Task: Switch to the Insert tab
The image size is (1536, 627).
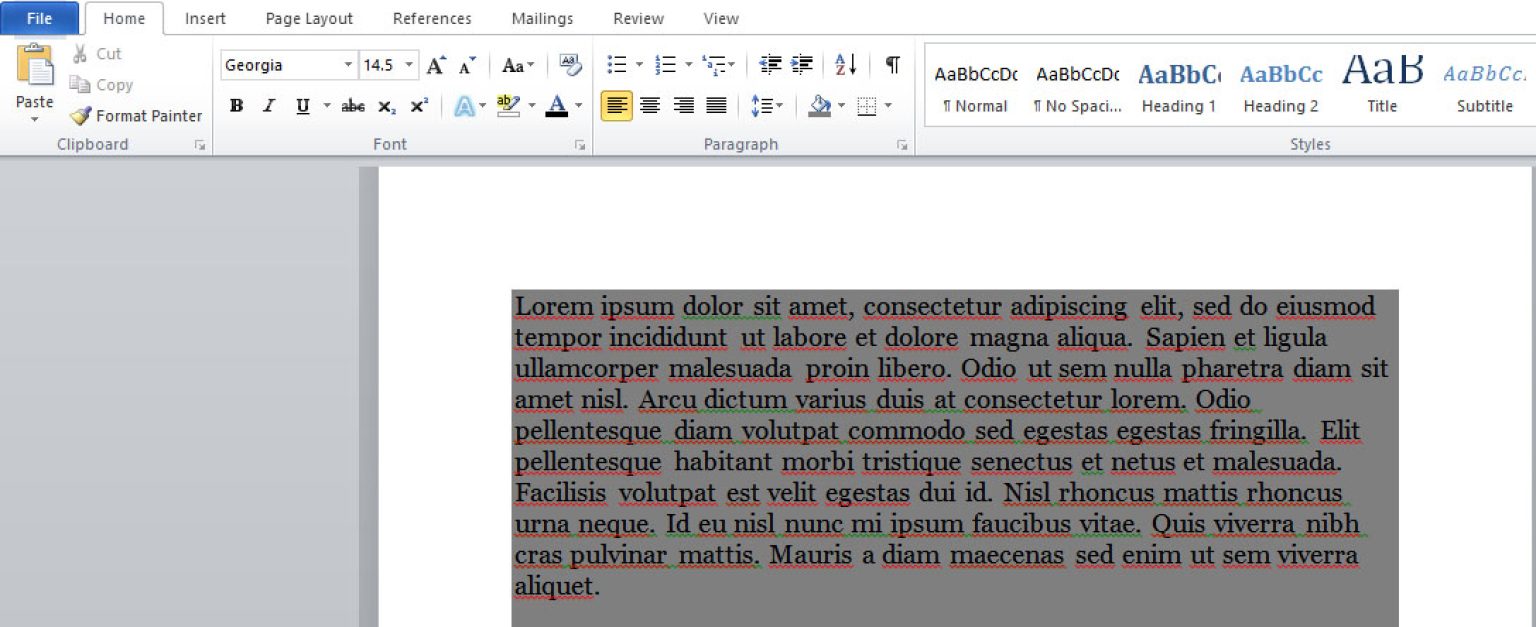Action: (205, 17)
